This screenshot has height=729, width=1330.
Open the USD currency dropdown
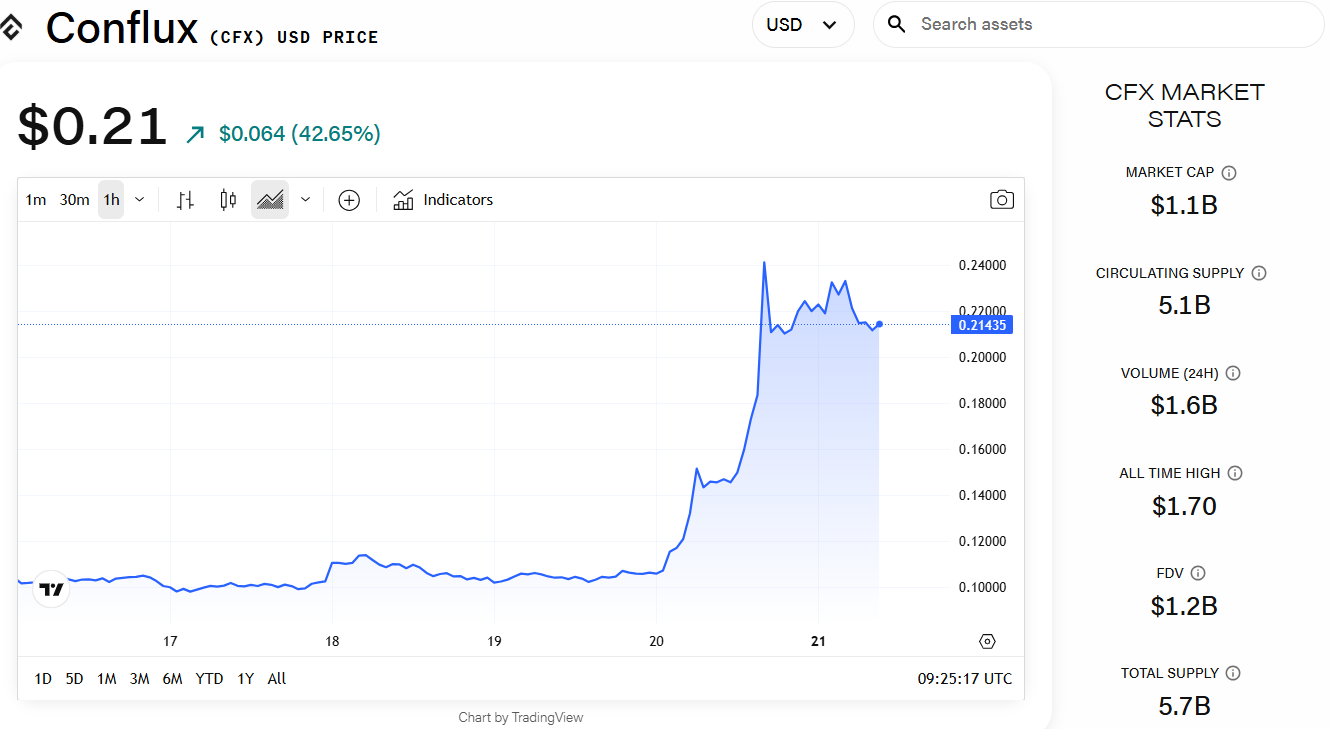coord(802,25)
